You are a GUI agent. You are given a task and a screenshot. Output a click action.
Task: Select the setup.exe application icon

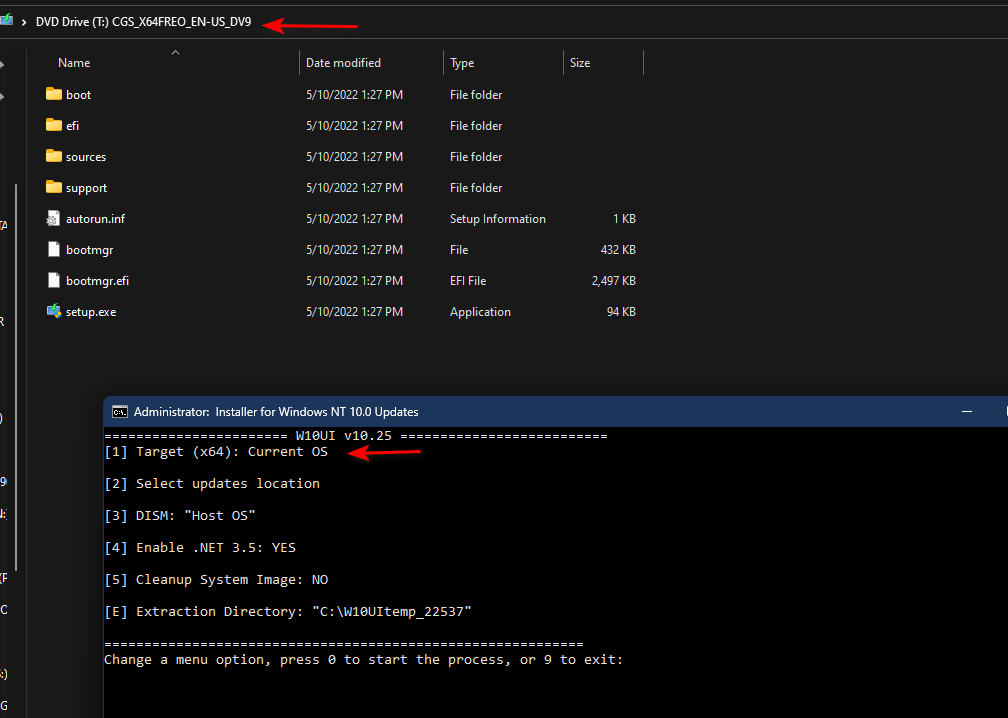click(x=54, y=311)
